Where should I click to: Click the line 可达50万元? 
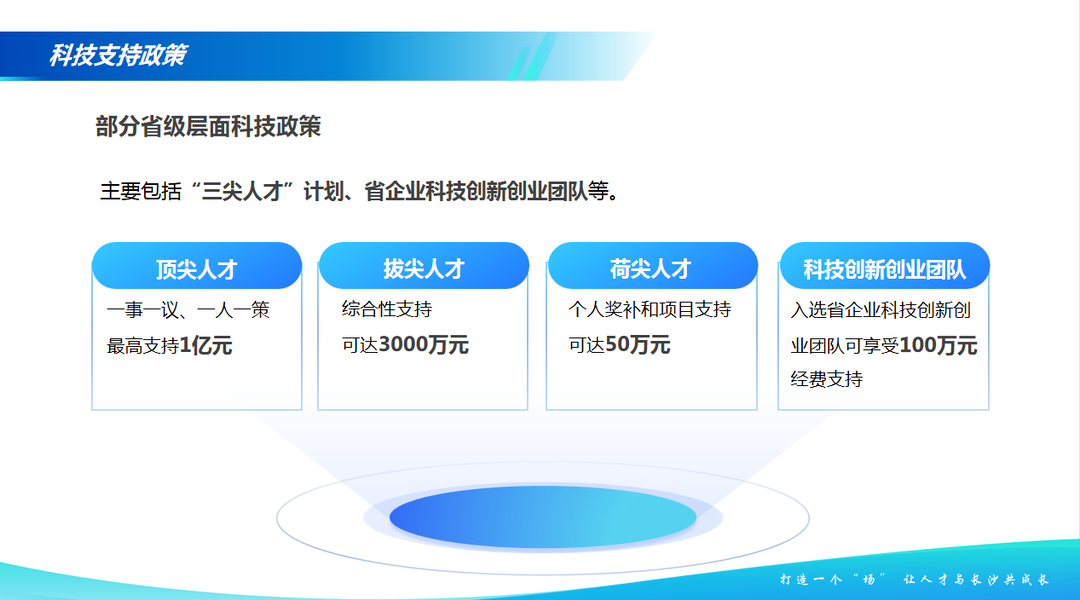(619, 345)
